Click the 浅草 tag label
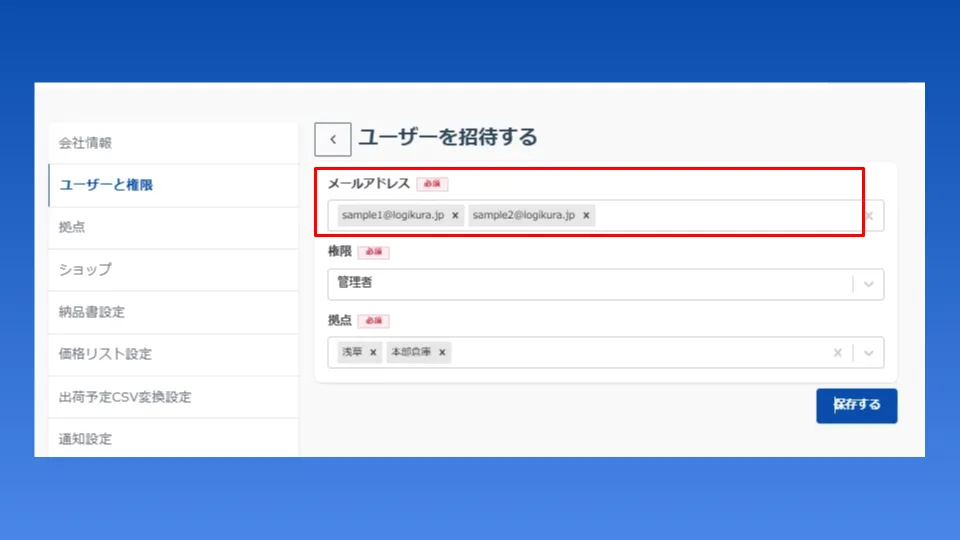Viewport: 960px width, 540px height. 352,352
